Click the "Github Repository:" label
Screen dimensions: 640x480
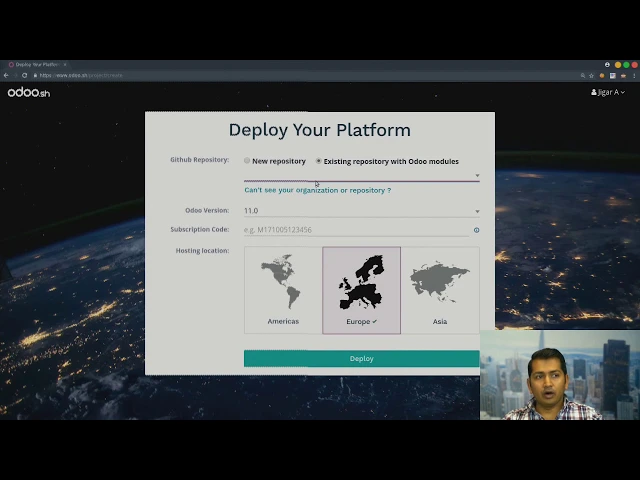pyautogui.click(x=200, y=160)
